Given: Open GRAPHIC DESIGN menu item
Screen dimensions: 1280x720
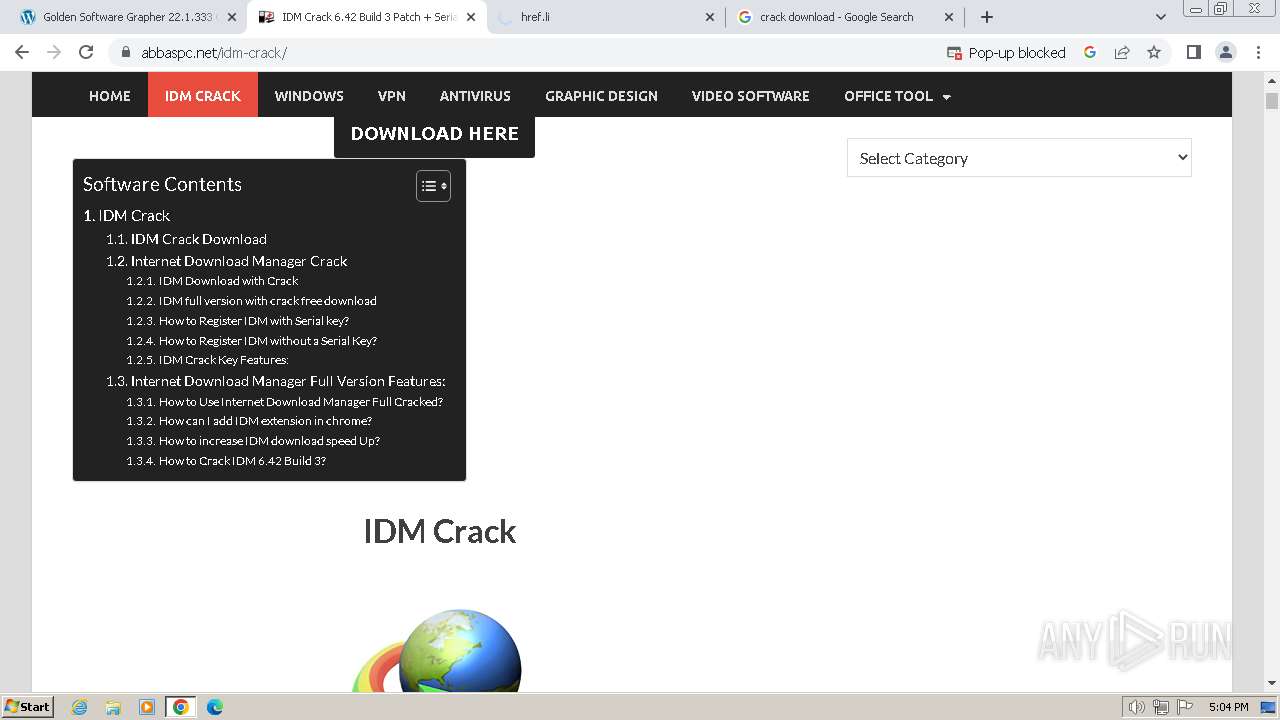Looking at the screenshot, I should pos(601,96).
